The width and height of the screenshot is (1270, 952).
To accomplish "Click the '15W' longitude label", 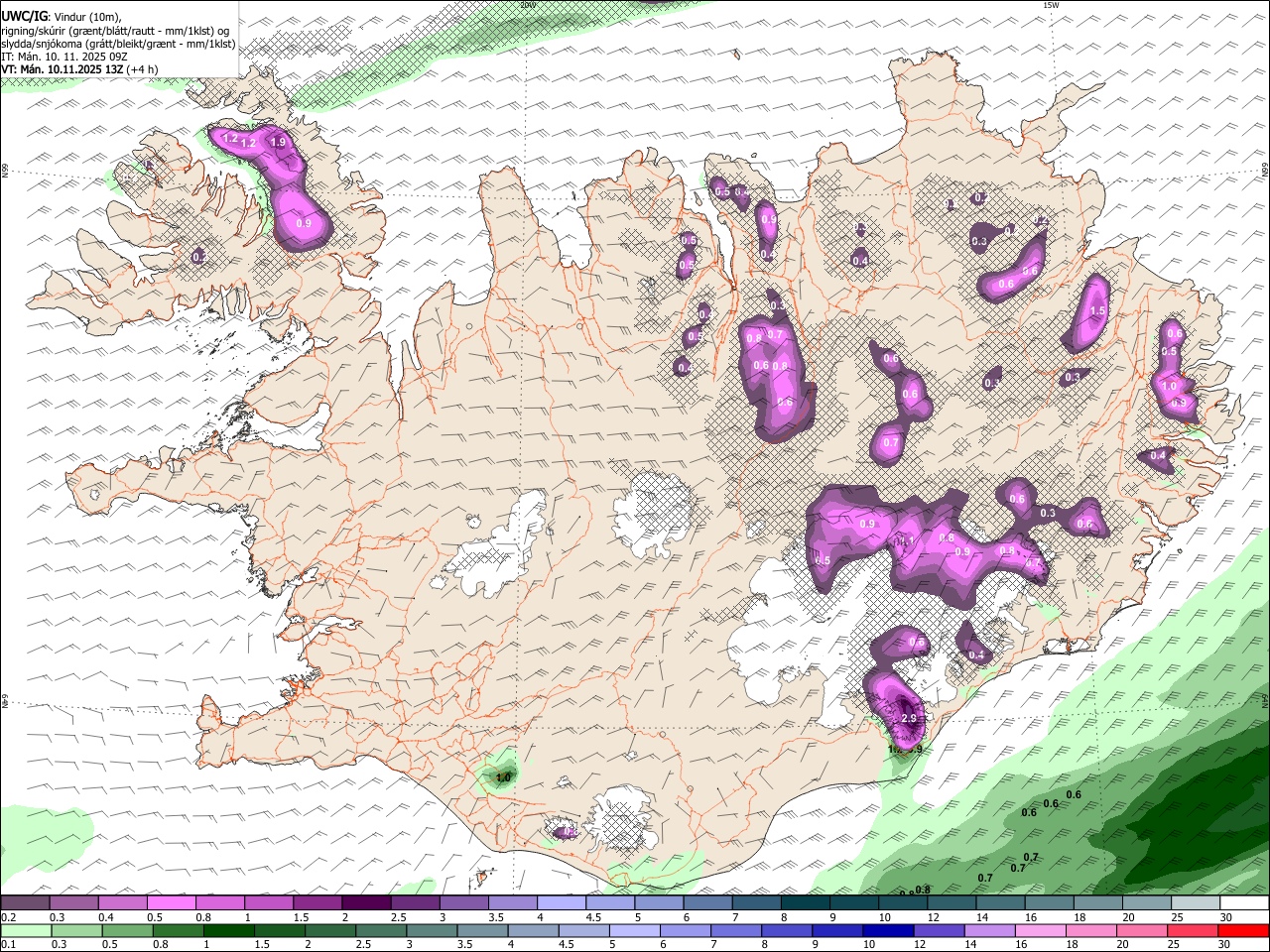I will coord(1051,5).
